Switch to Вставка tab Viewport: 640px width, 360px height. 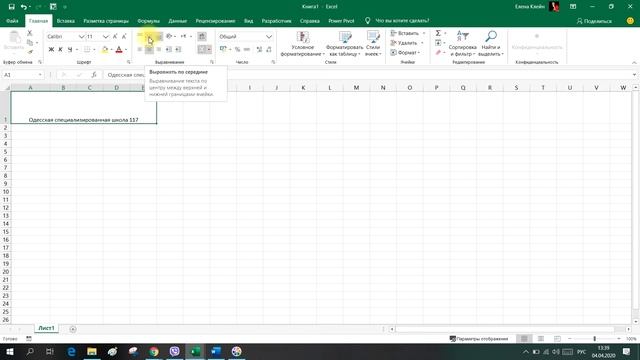point(66,21)
